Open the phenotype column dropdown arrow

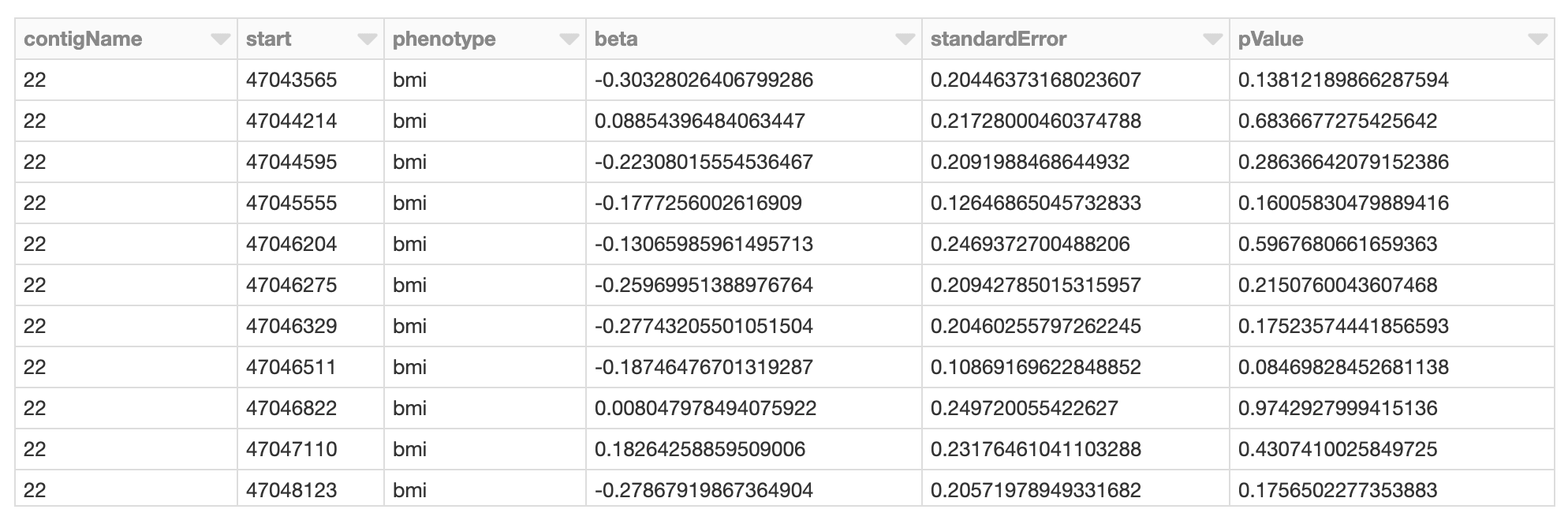click(x=569, y=39)
